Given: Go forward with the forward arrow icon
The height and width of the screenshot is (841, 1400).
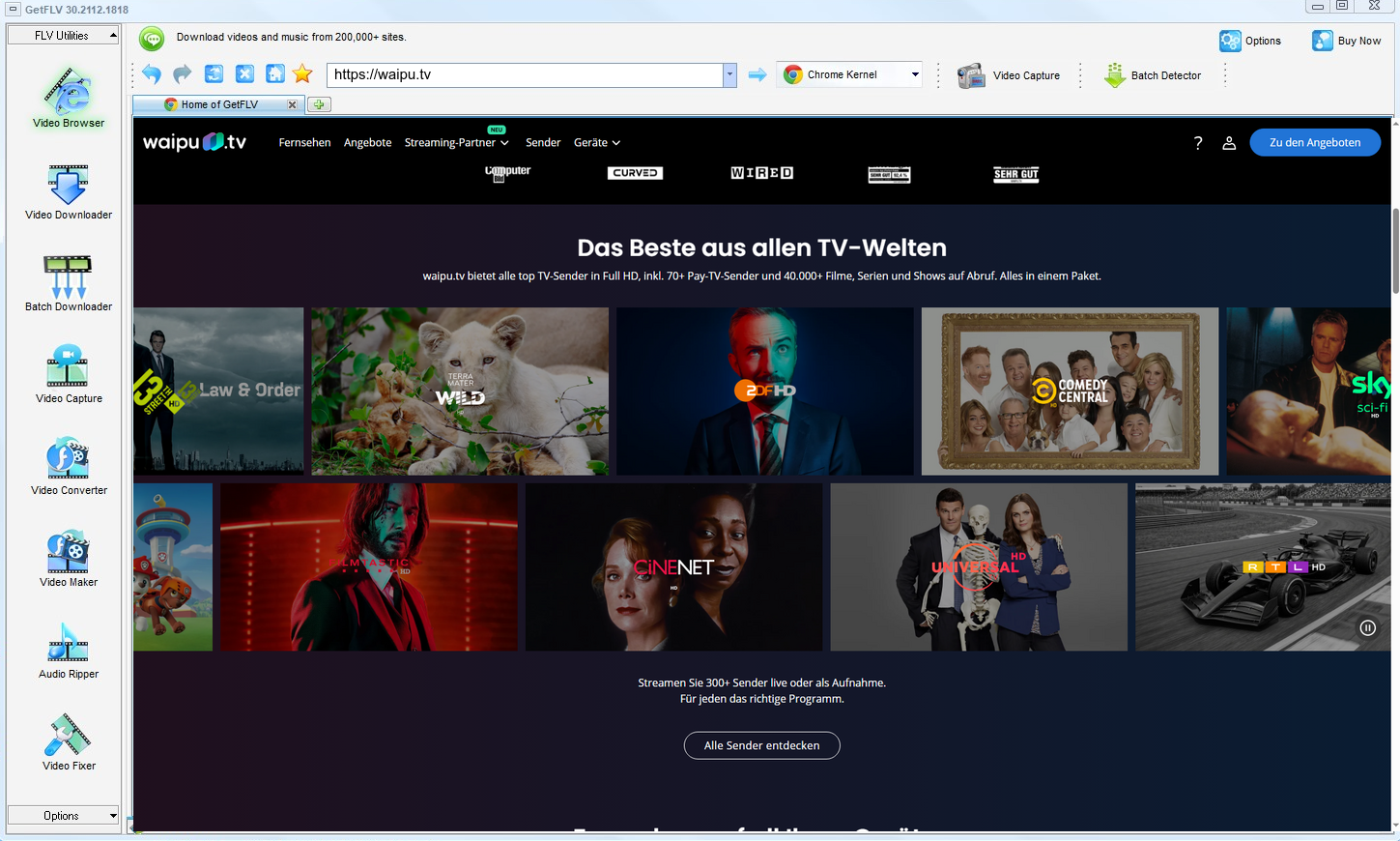Looking at the screenshot, I should [x=183, y=74].
